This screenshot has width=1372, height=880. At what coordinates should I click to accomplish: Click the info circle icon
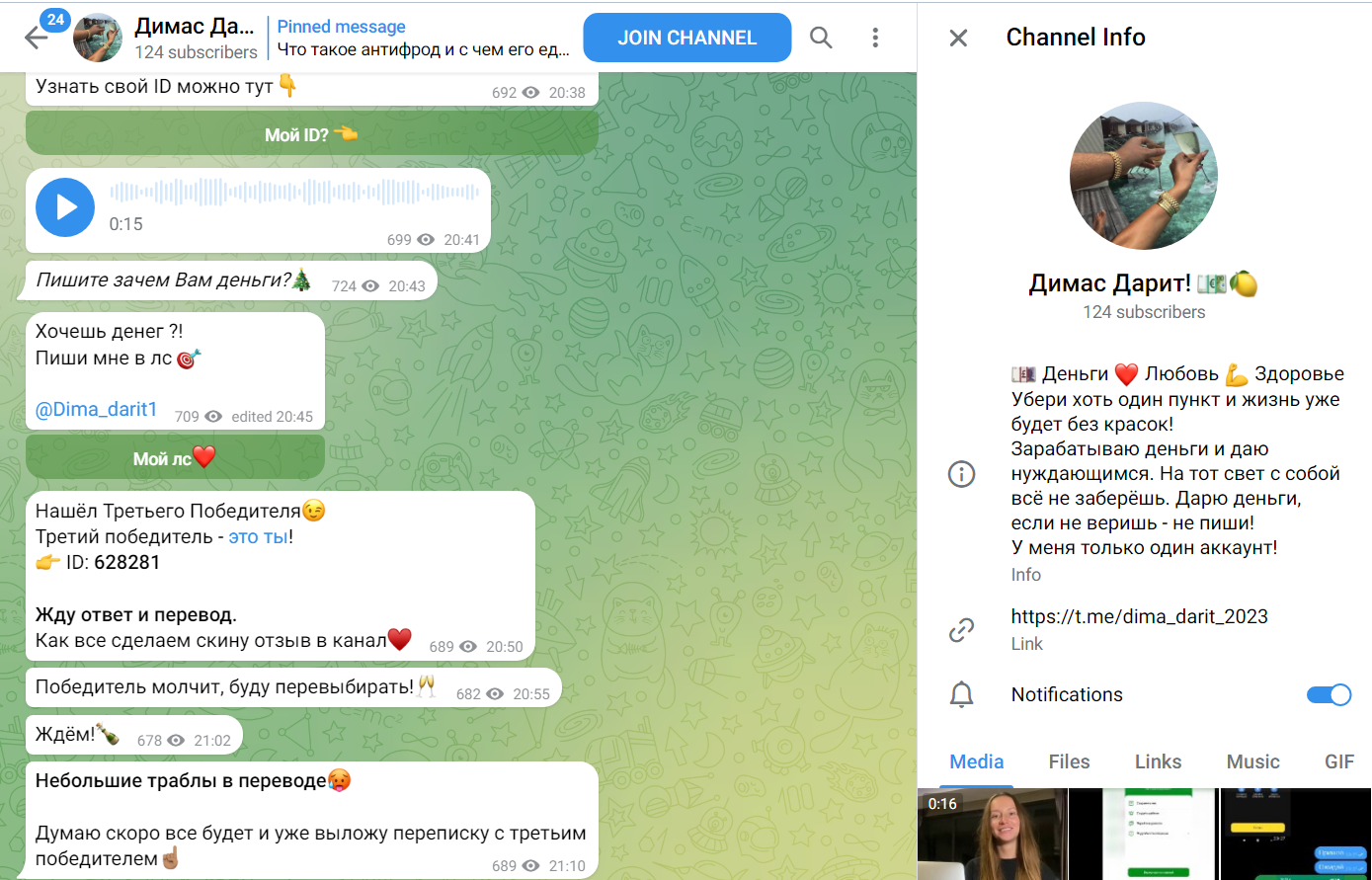click(961, 474)
